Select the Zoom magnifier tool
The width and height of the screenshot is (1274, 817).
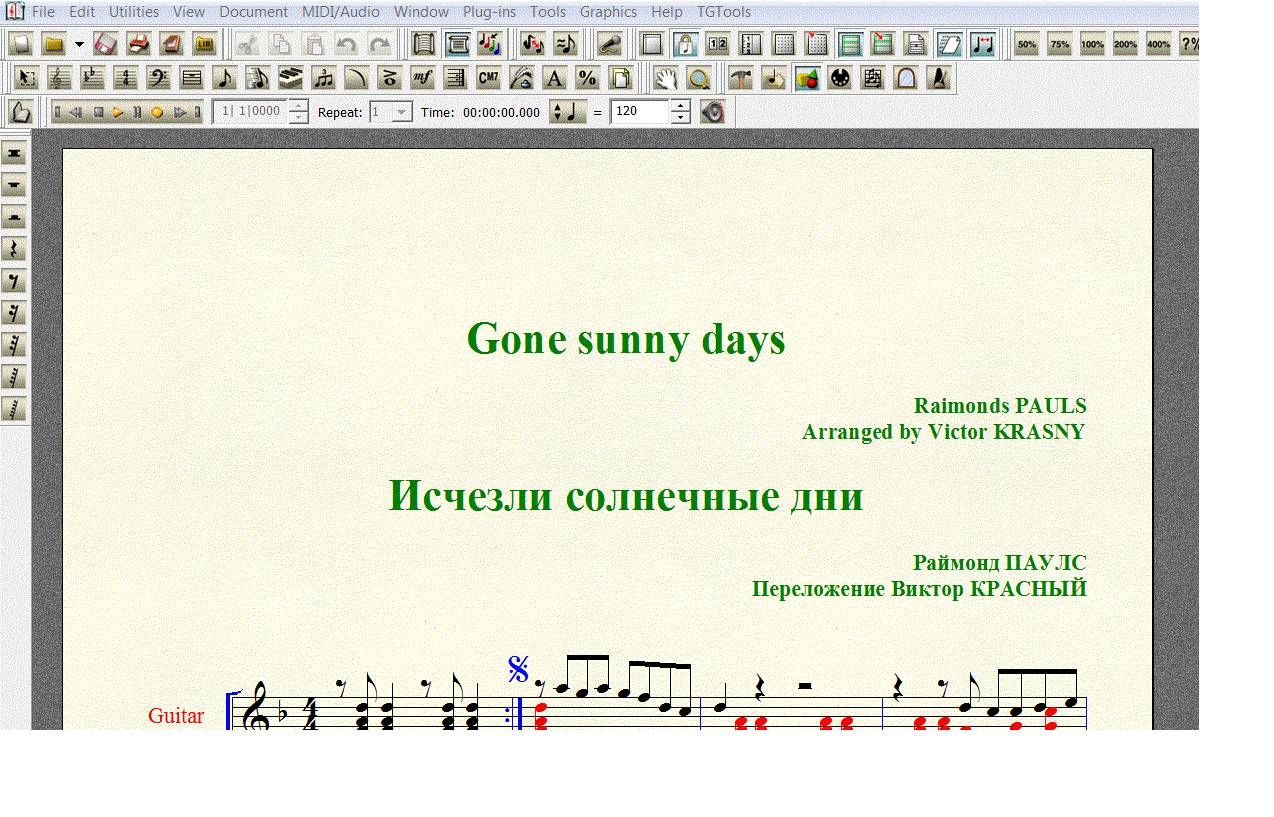pos(699,78)
